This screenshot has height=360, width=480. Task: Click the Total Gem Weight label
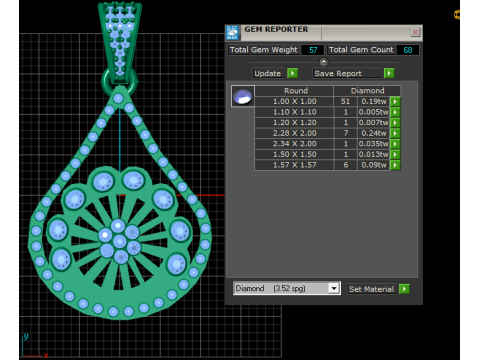(264, 50)
